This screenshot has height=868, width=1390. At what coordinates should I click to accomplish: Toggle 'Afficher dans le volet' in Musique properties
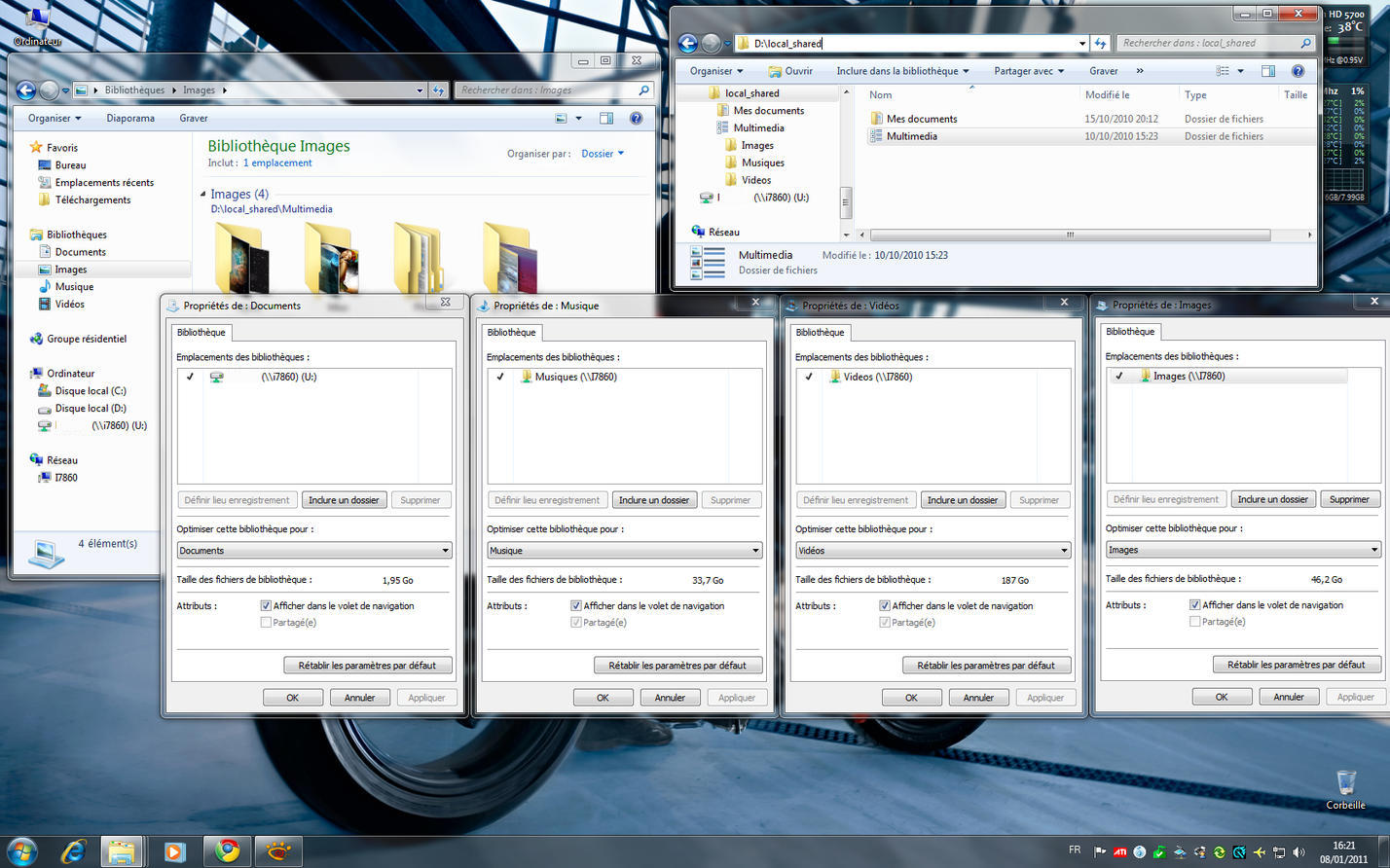[576, 605]
